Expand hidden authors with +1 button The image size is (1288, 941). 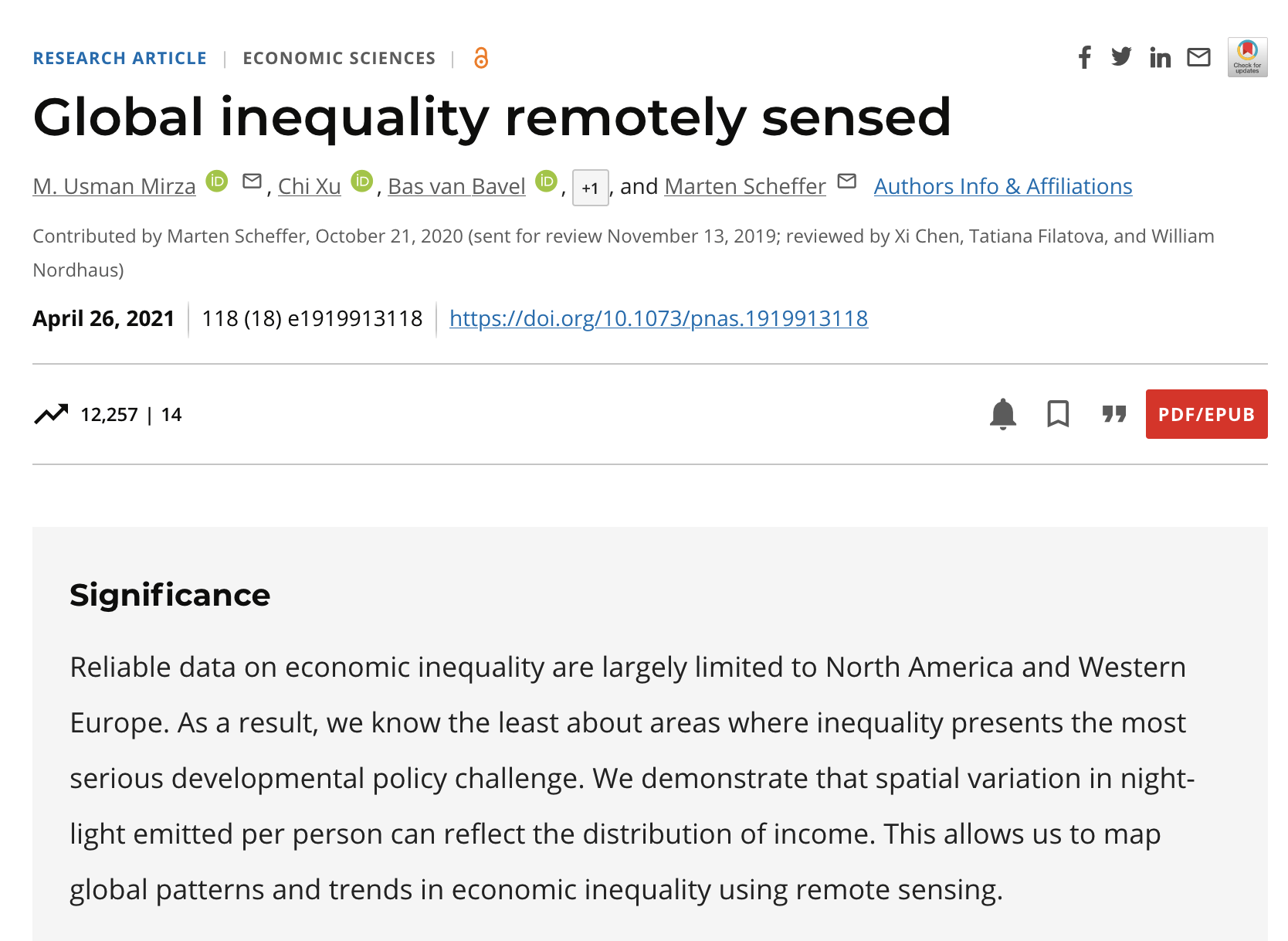pyautogui.click(x=590, y=188)
